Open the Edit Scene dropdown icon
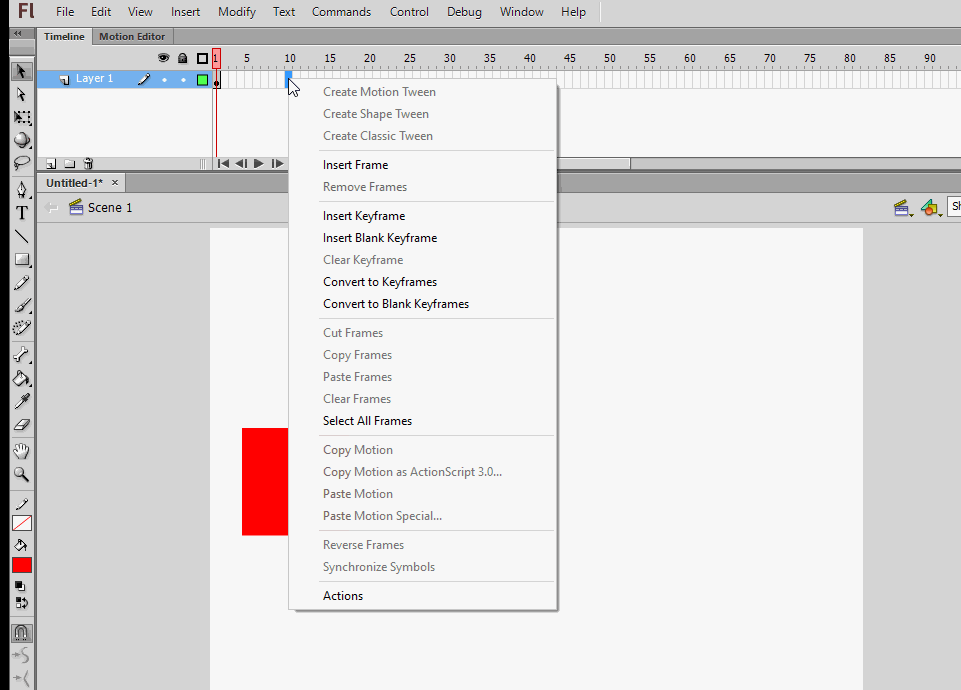This screenshot has height=690, width=961. (x=903, y=207)
